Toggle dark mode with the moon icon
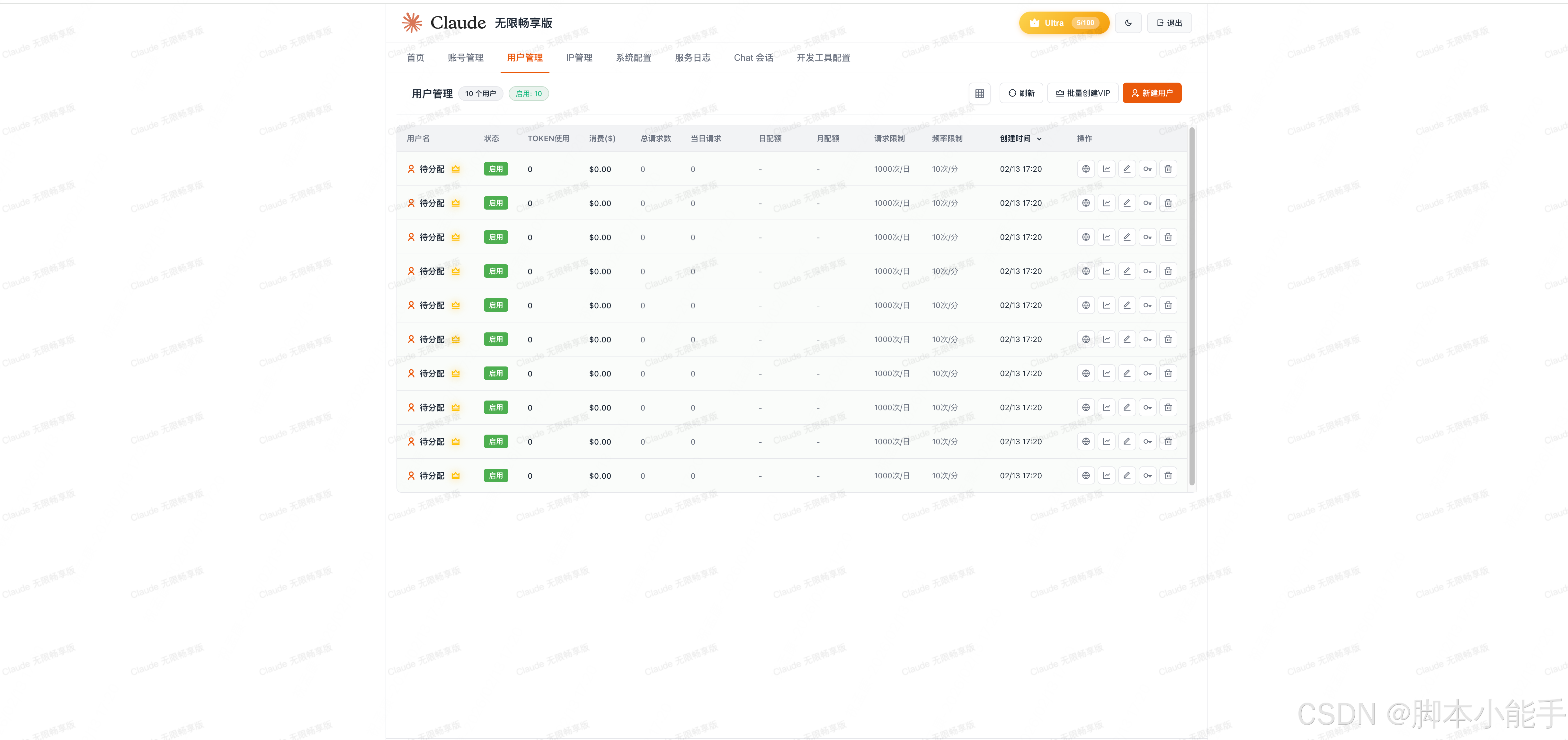1568x740 pixels. (1128, 23)
